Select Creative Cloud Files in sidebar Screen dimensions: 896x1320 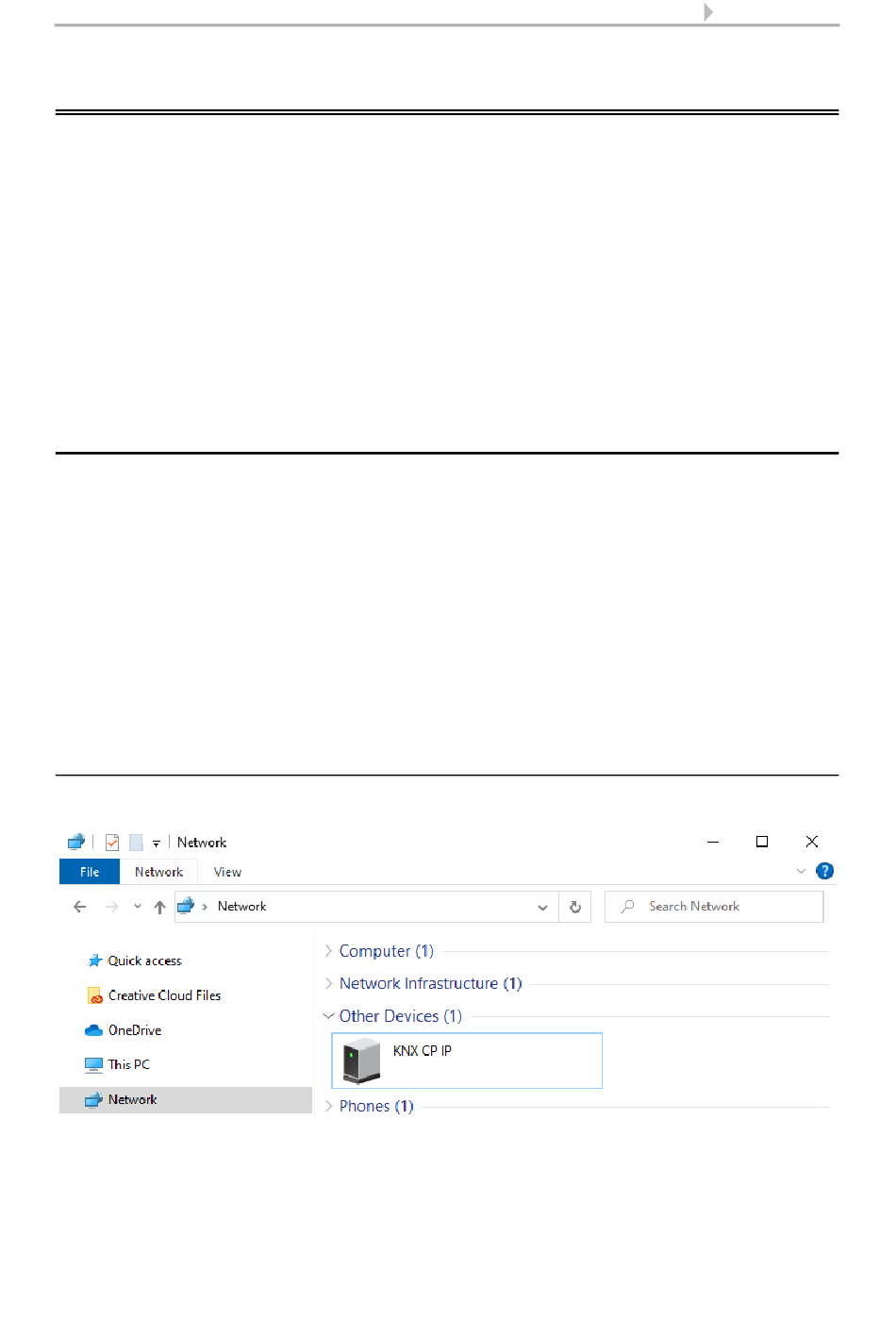click(x=164, y=995)
